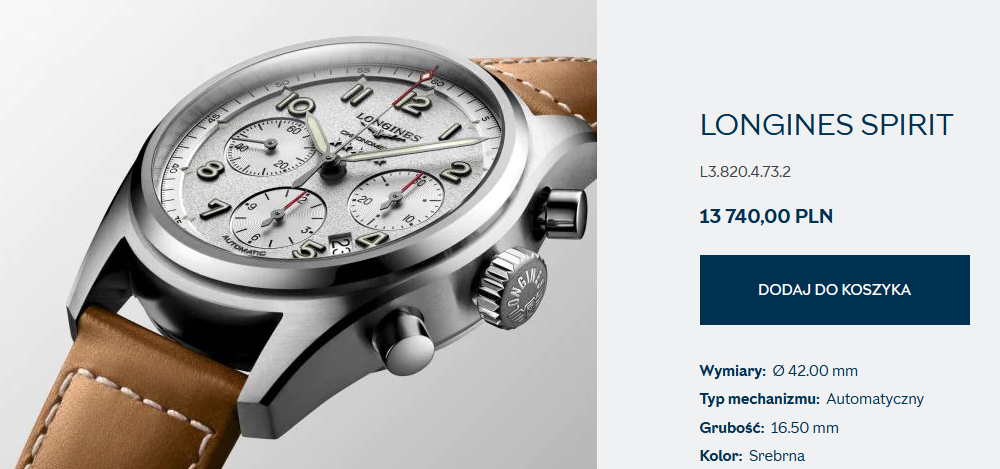Click the Grubość 16.50 mm specification
Viewport: 1000px width, 469px height.
(769, 428)
